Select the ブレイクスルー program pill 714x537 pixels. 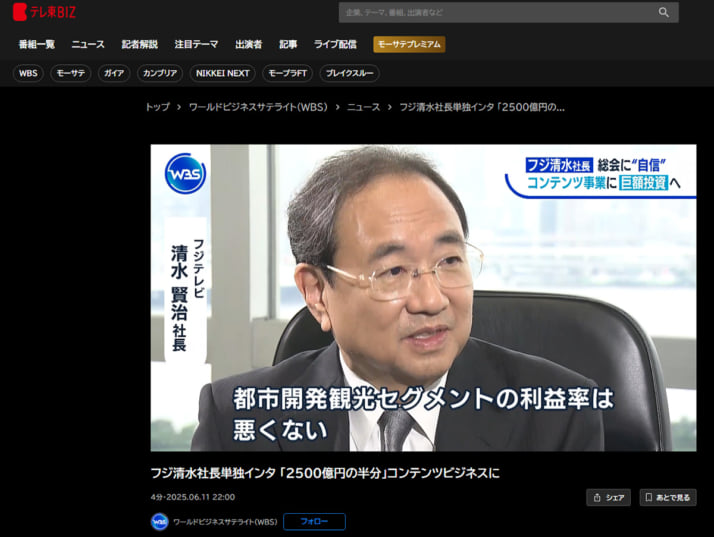tap(349, 73)
